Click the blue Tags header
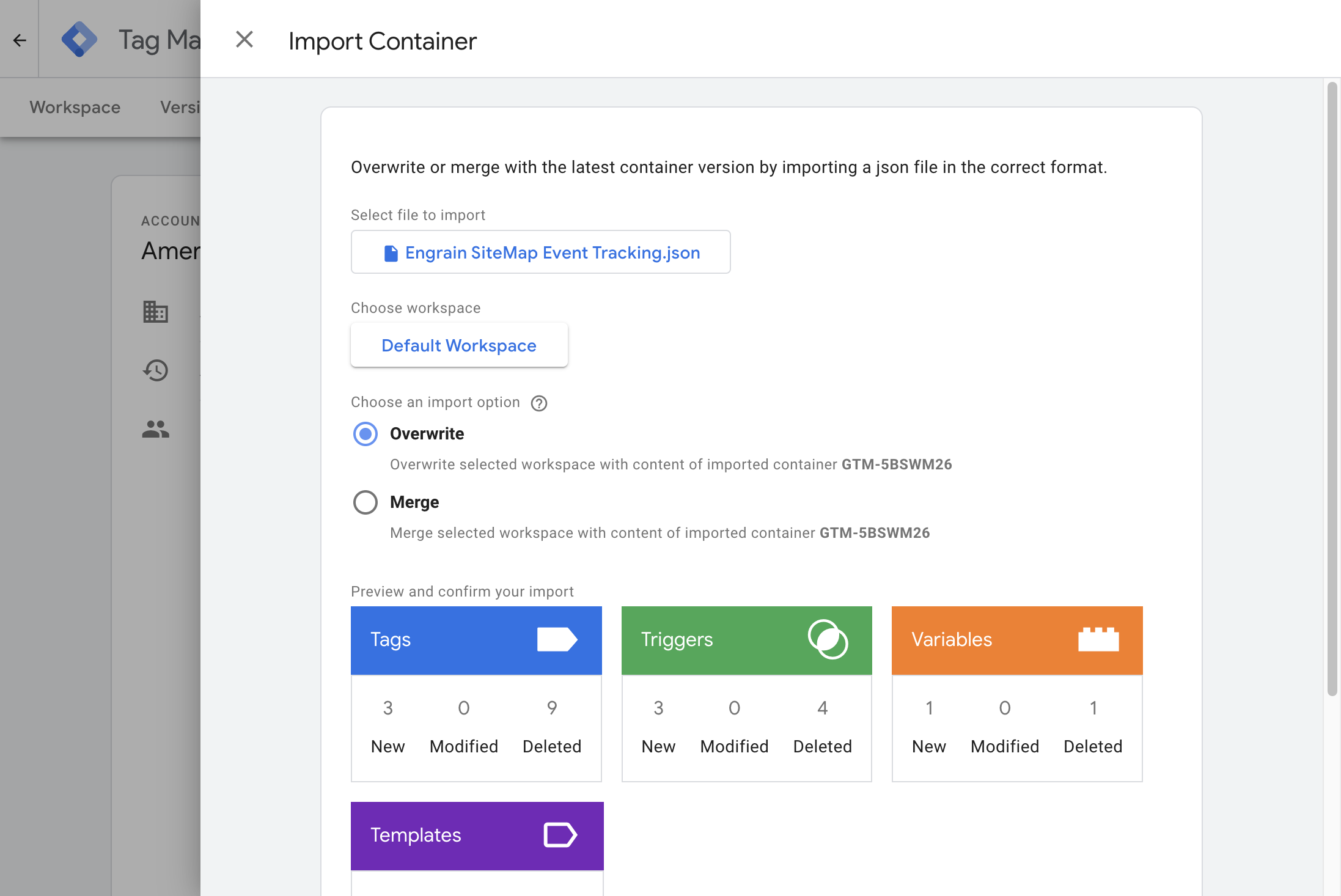Screen dimensions: 1341x896 click(x=476, y=640)
